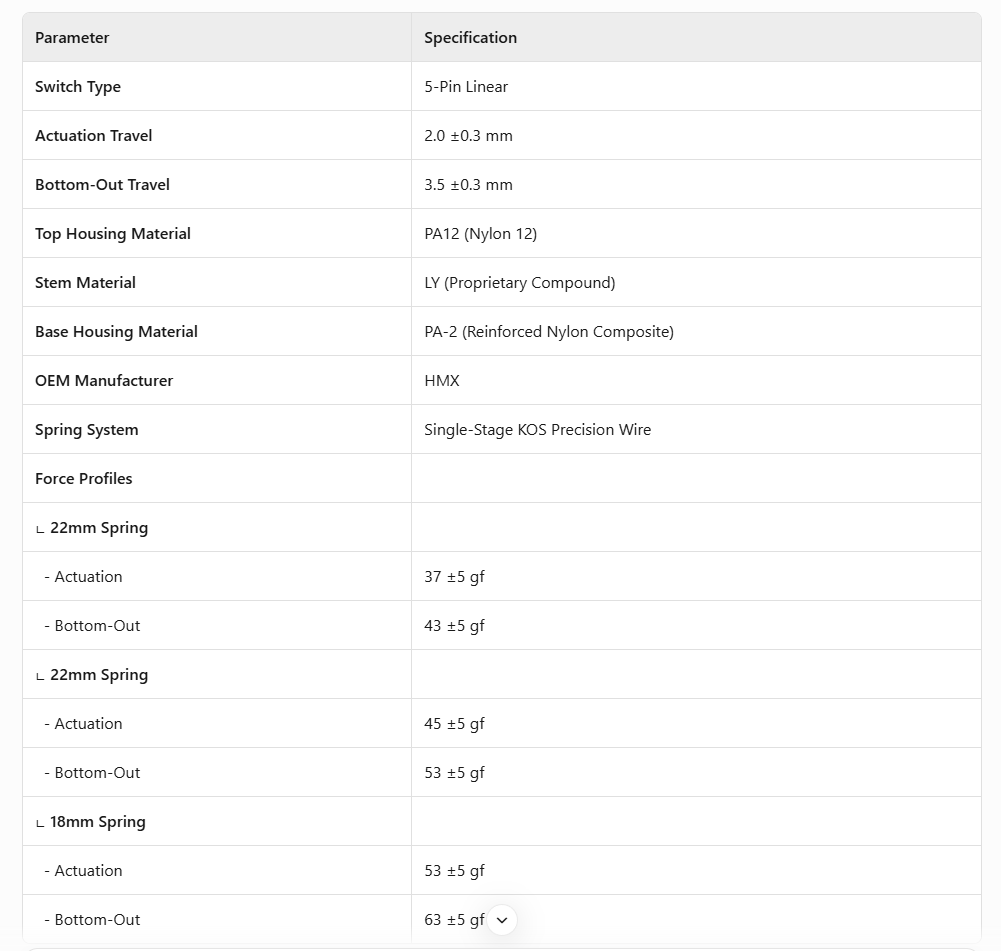Select the Top Housing Material label
This screenshot has height=951, width=1001.
tap(113, 234)
